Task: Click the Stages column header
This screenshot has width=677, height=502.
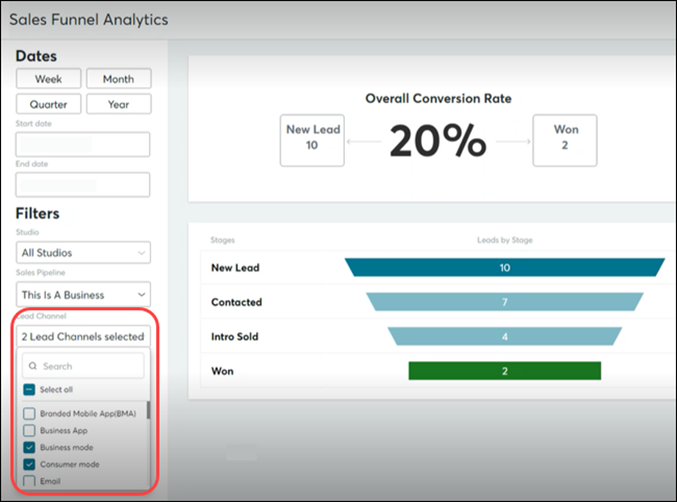Action: tap(223, 240)
